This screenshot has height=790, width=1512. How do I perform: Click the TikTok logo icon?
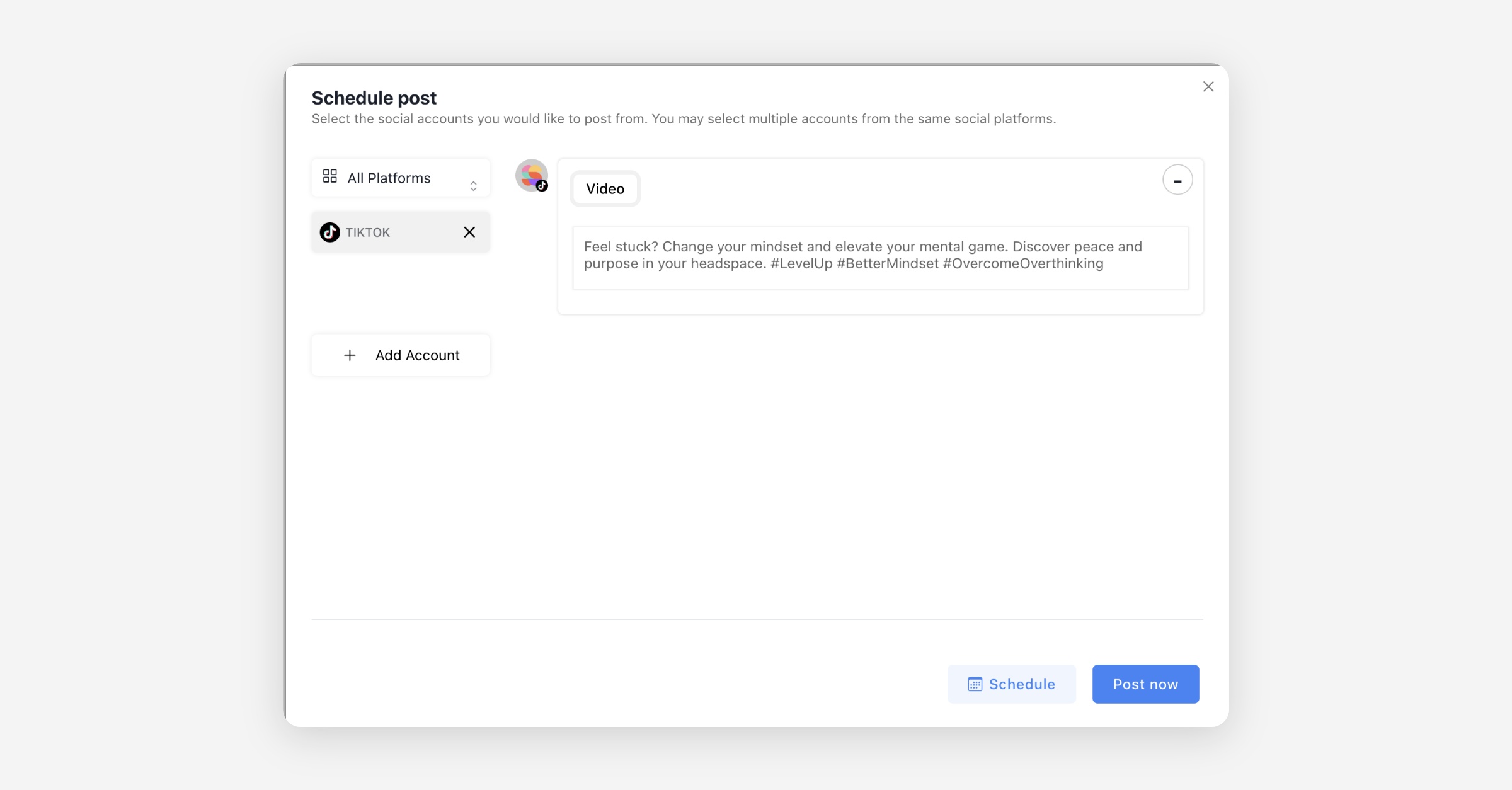tap(329, 232)
